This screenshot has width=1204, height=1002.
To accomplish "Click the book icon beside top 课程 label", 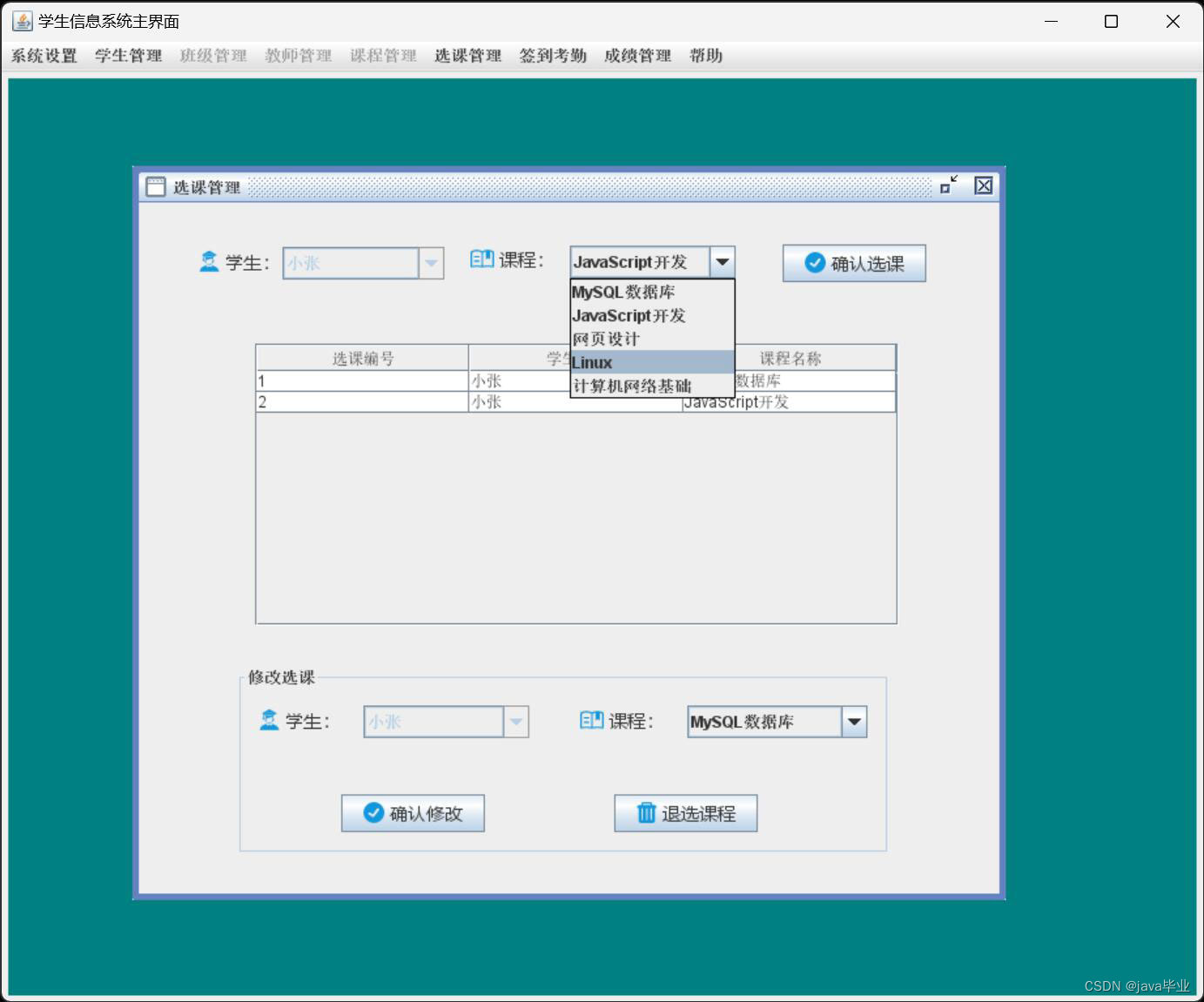I will coord(481,259).
